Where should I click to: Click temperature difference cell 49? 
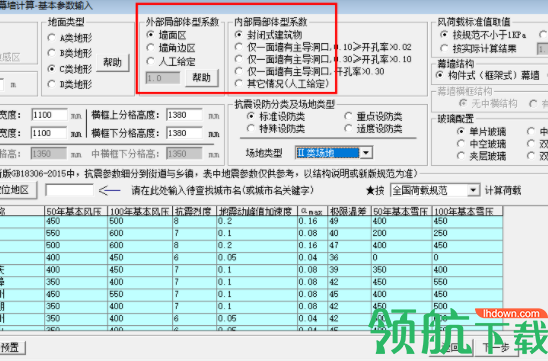tap(349, 221)
